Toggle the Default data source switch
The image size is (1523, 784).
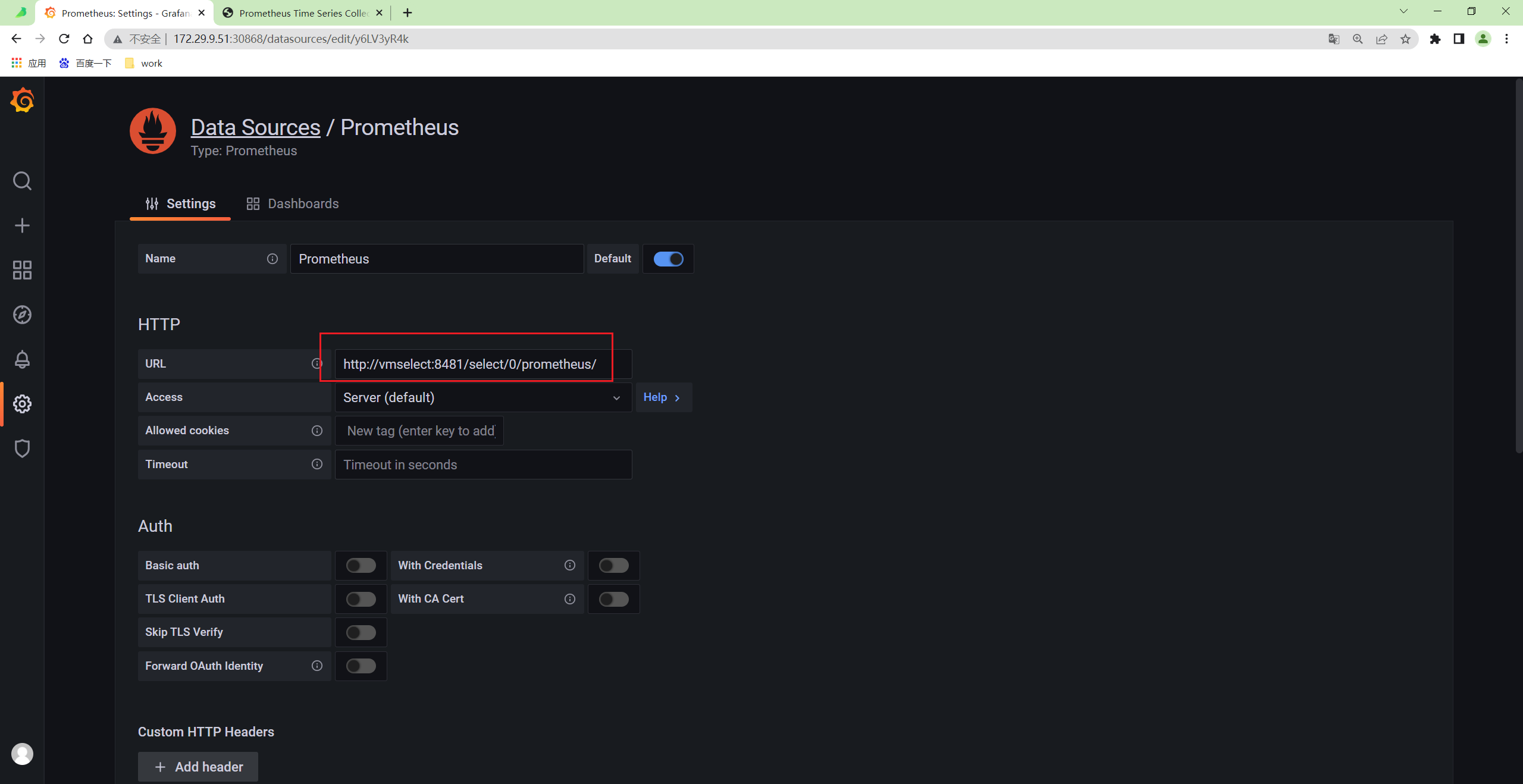coord(669,259)
